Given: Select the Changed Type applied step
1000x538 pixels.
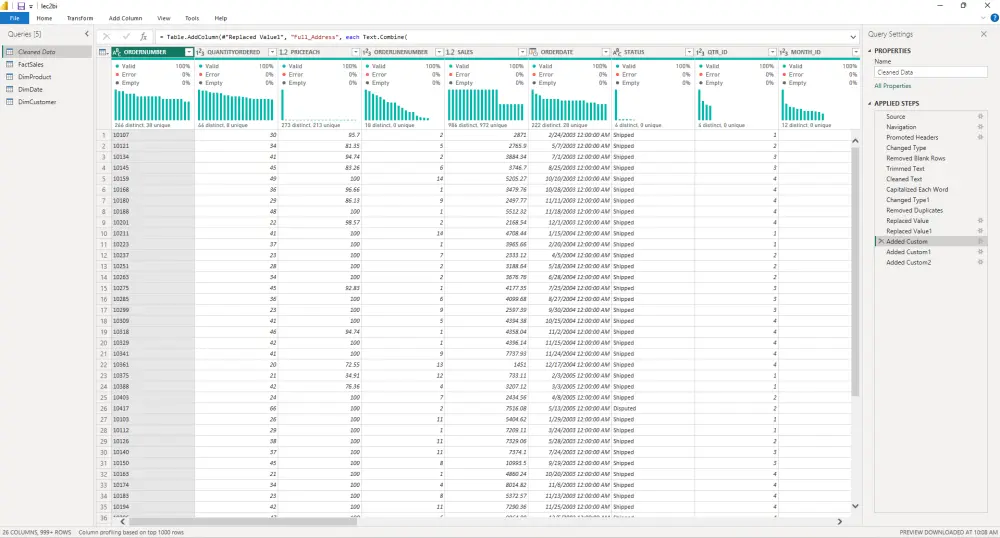Looking at the screenshot, I should [906, 148].
